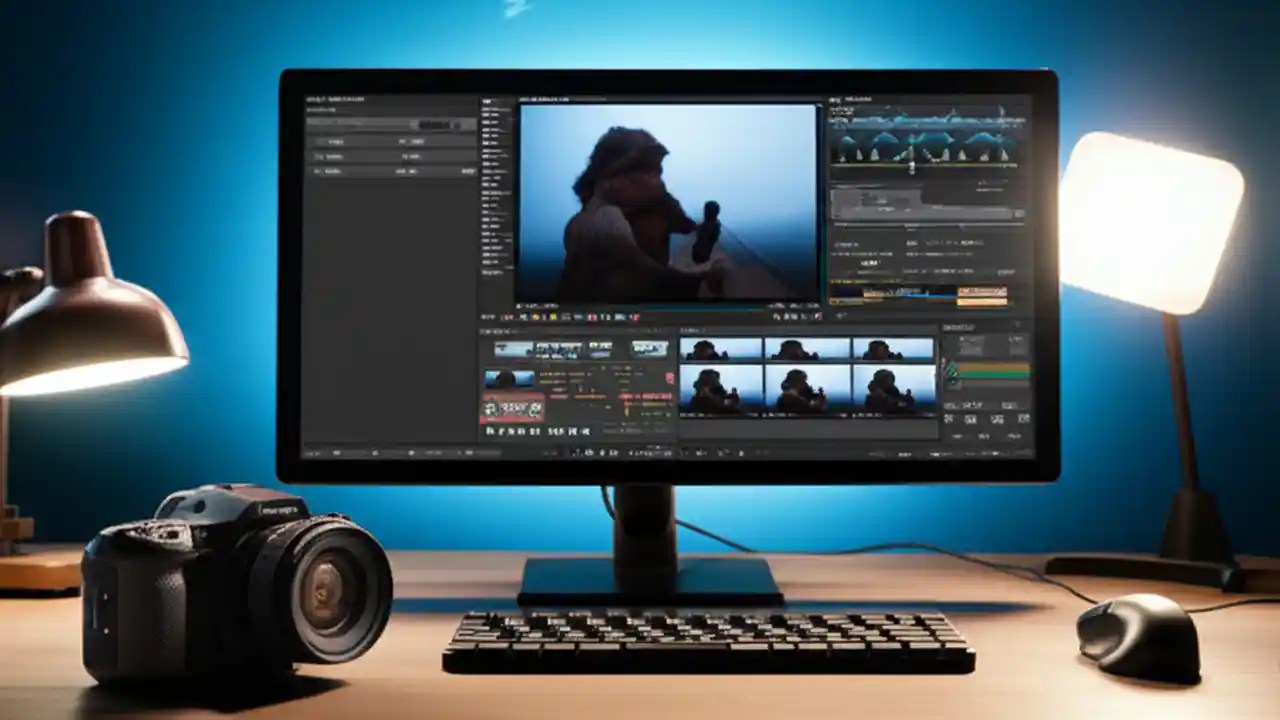
Task: Select the first tool icon in the bottom-left tool row
Action: (489, 432)
